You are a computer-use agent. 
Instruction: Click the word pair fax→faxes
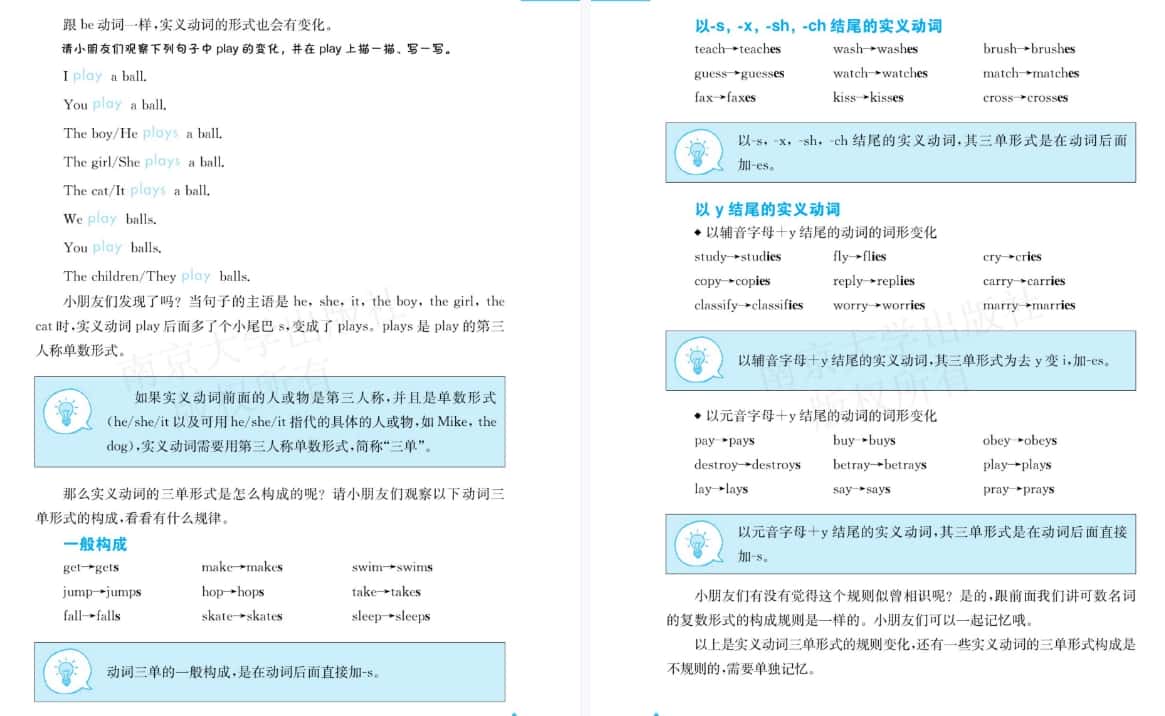point(725,97)
